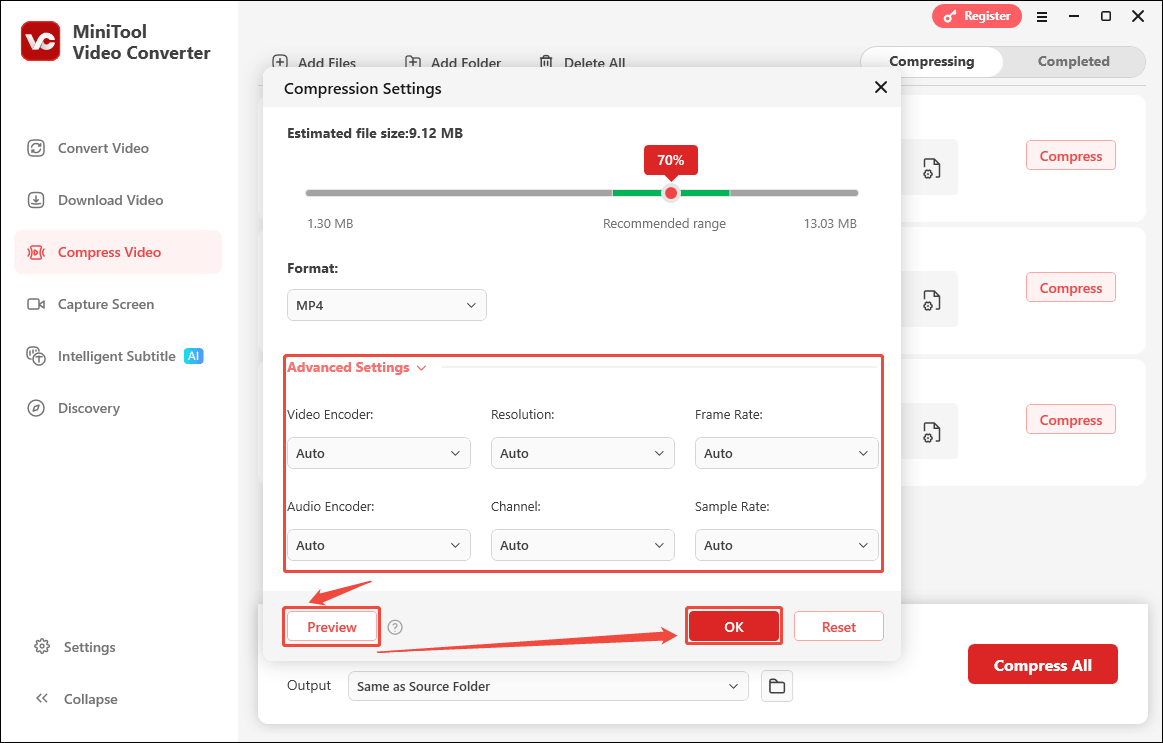Open the hamburger menu
This screenshot has width=1163, height=743.
click(x=1042, y=16)
